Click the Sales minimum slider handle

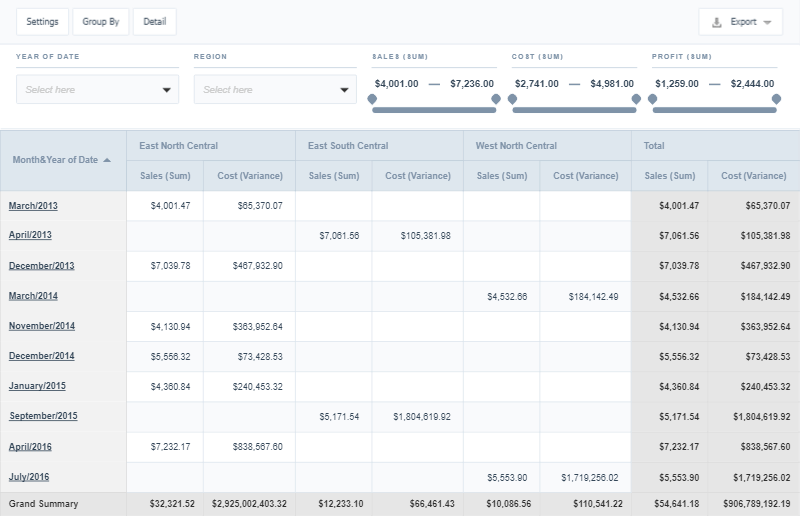373,100
